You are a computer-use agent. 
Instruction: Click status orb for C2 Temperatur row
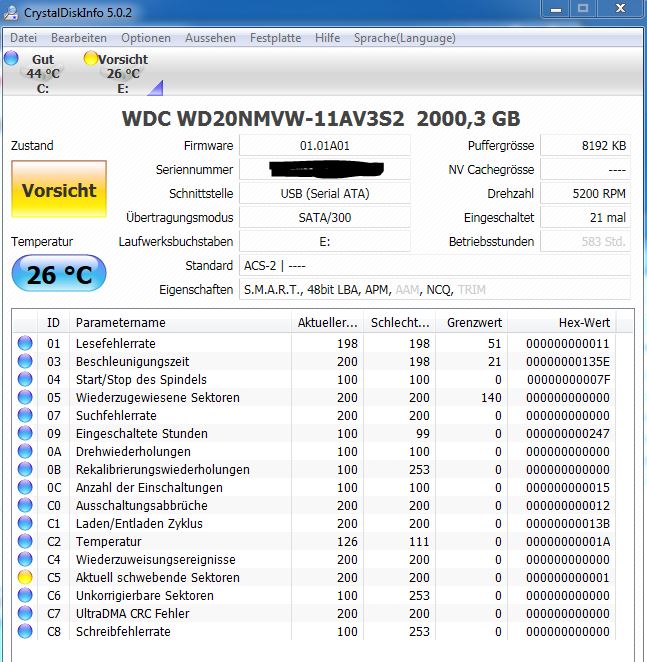pyautogui.click(x=25, y=541)
